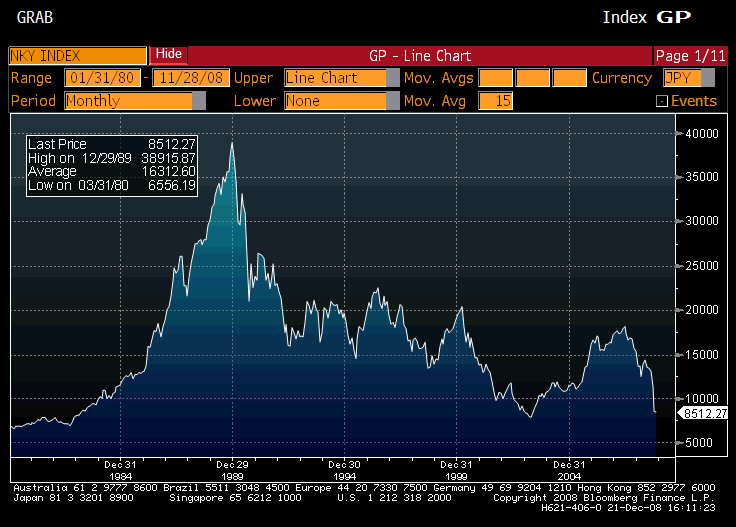Open the Currency JPY dropdown arrow
Screen dimensions: 736x527
(709, 78)
